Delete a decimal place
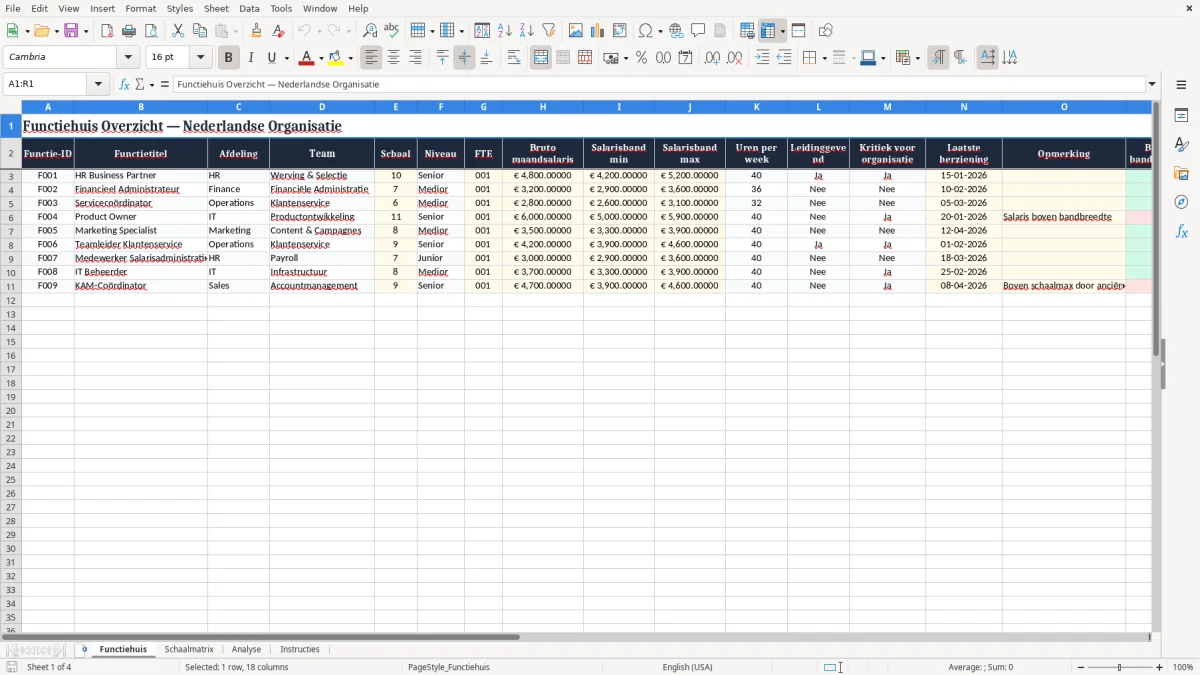The height and width of the screenshot is (675, 1200). tap(734, 58)
